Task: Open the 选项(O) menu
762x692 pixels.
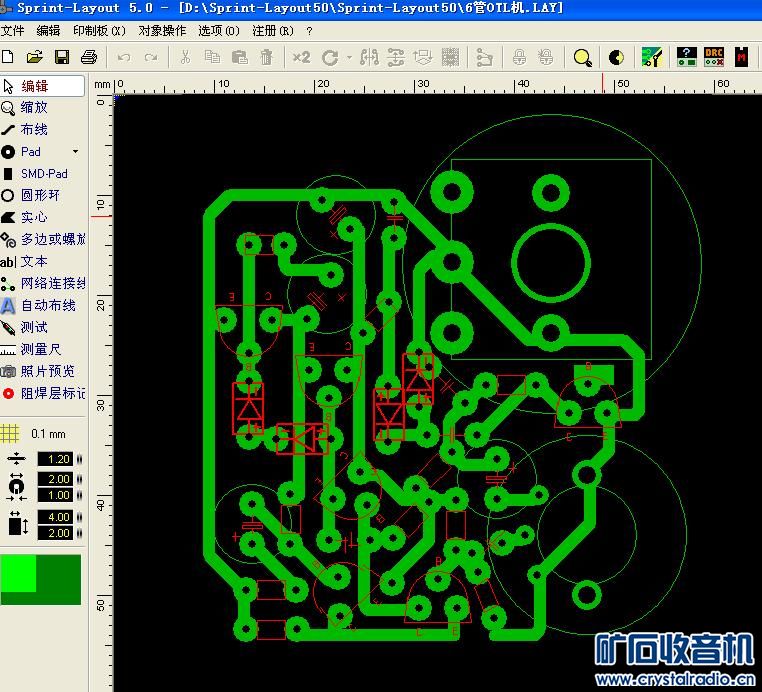Action: click(x=219, y=31)
